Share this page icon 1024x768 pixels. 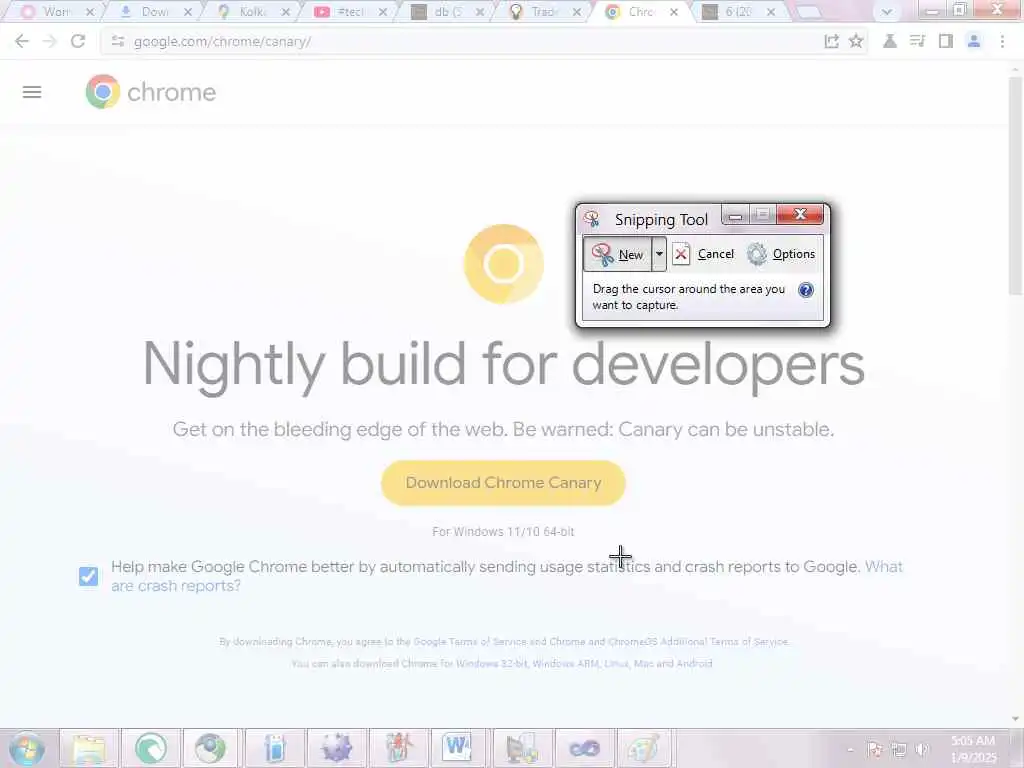831,41
